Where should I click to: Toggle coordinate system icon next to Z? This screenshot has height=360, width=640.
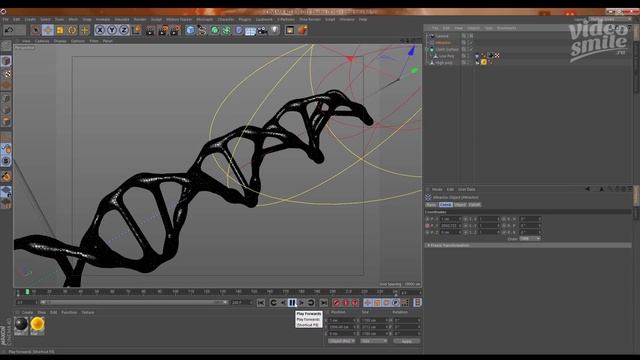136,30
